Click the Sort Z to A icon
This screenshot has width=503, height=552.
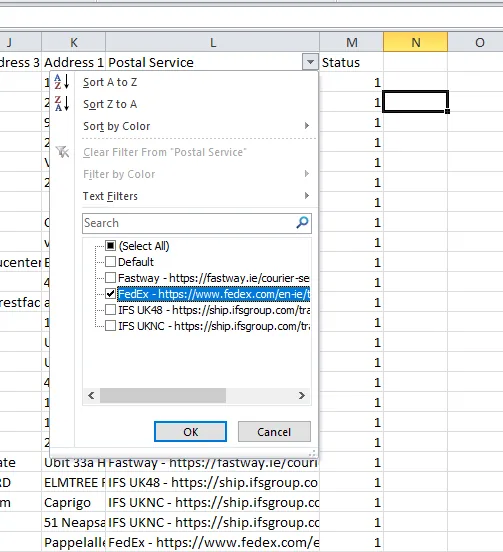click(x=62, y=104)
